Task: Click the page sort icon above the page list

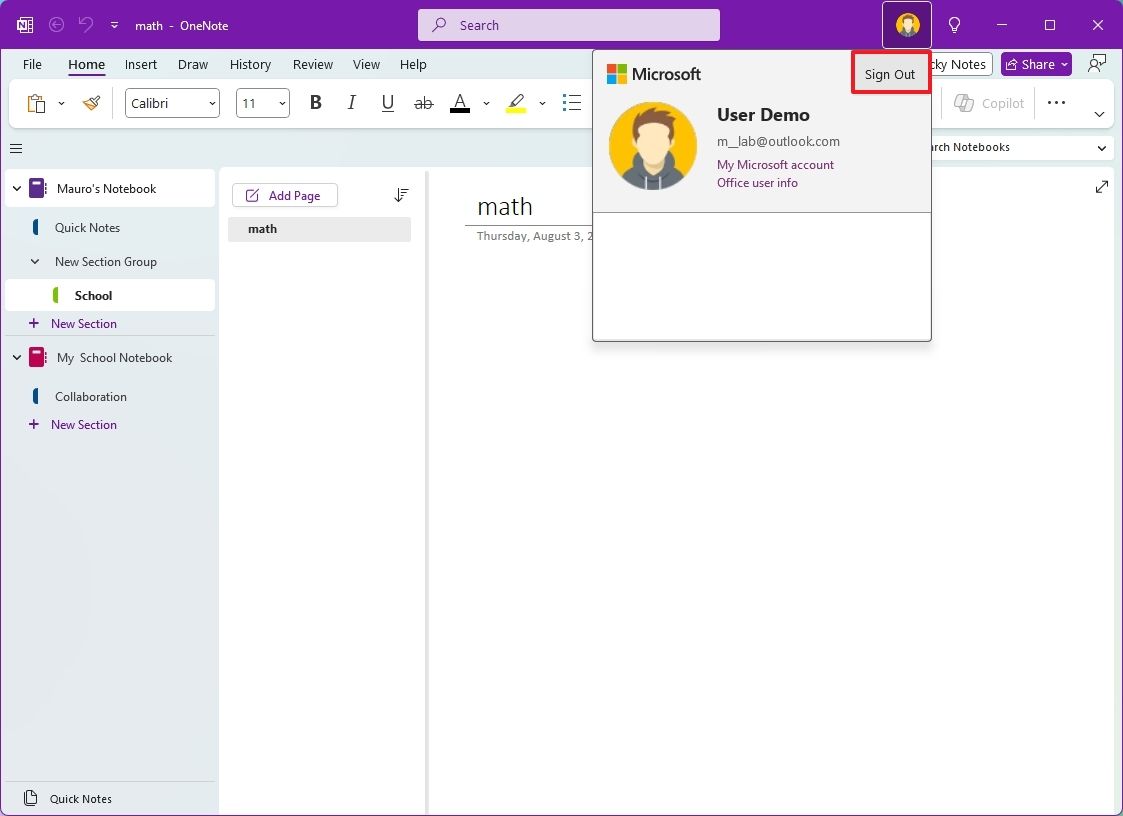Action: click(x=401, y=194)
